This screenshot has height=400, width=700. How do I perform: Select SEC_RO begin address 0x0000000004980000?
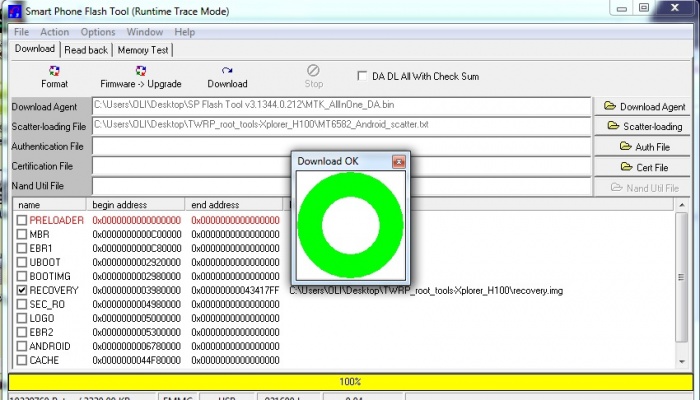pyautogui.click(x=137, y=304)
